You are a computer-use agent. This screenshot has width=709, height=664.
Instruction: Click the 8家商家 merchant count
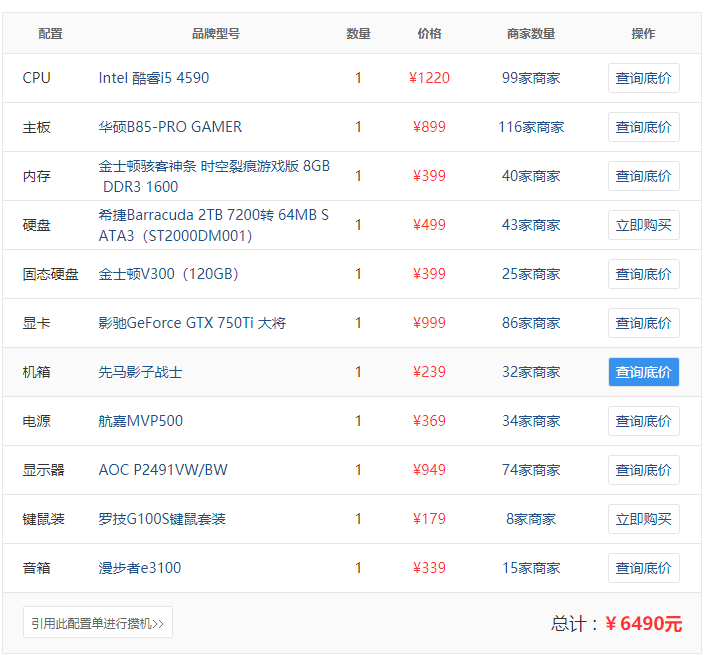tap(531, 519)
